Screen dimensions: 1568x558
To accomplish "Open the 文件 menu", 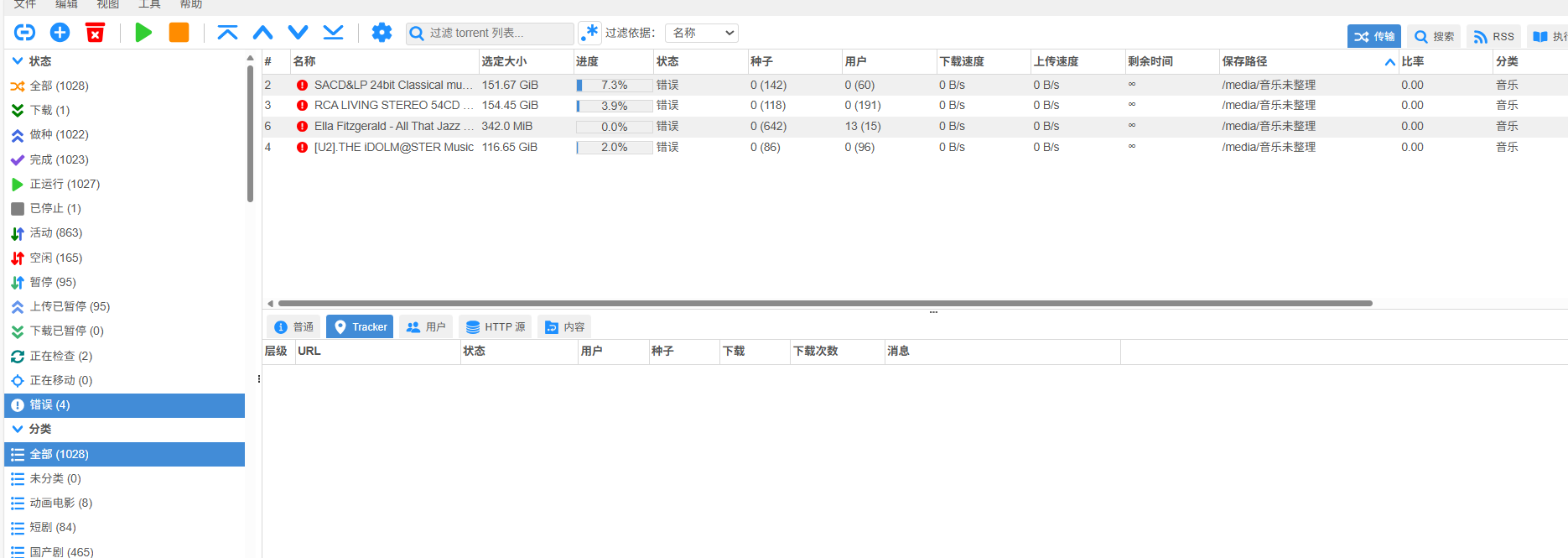I will (25, 4).
